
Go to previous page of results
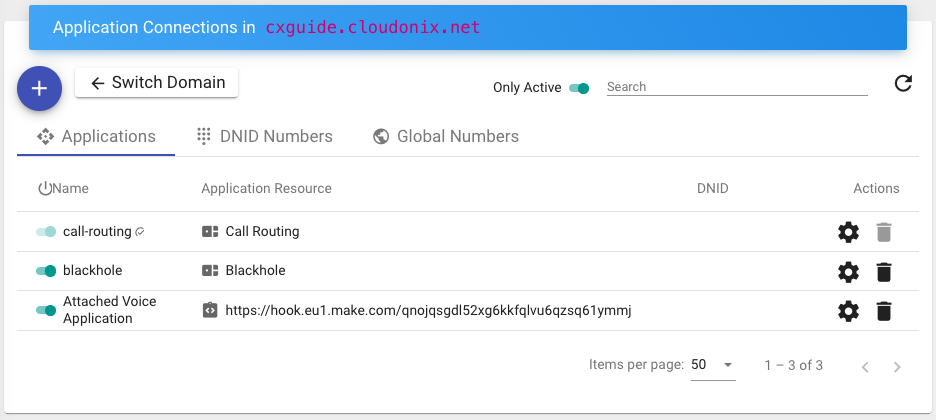point(865,366)
